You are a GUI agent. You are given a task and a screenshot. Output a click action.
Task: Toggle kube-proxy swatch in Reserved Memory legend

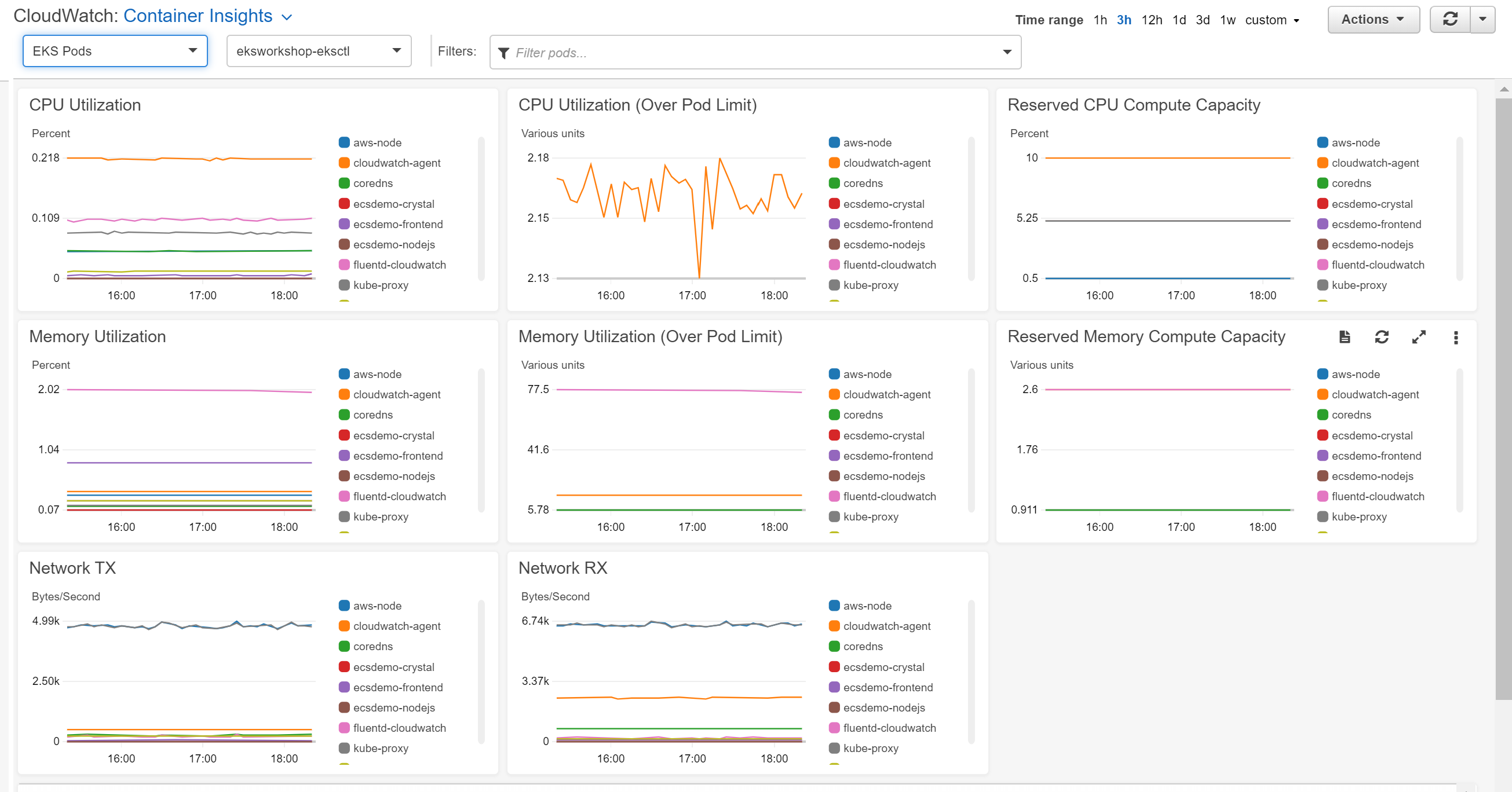pyautogui.click(x=1323, y=517)
